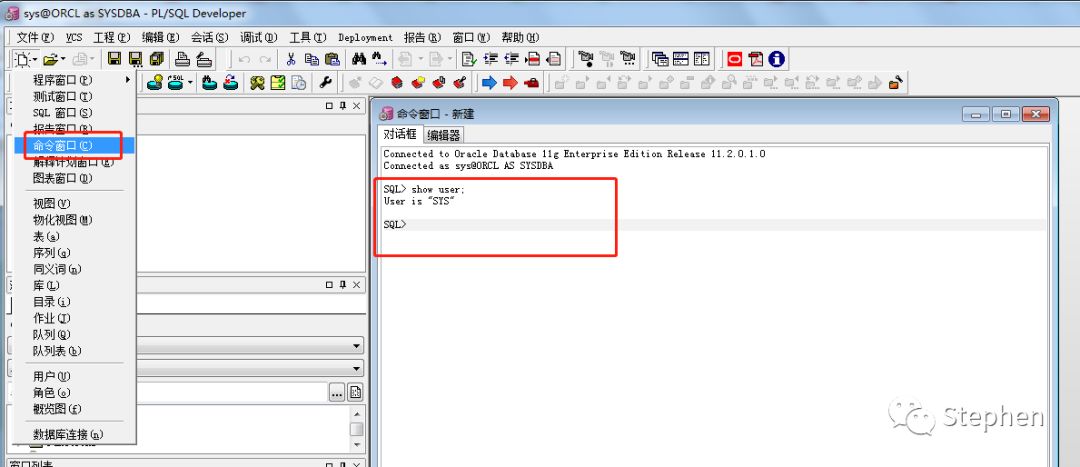
Task: Switch to the 编辑器 tab
Action: tap(443, 135)
